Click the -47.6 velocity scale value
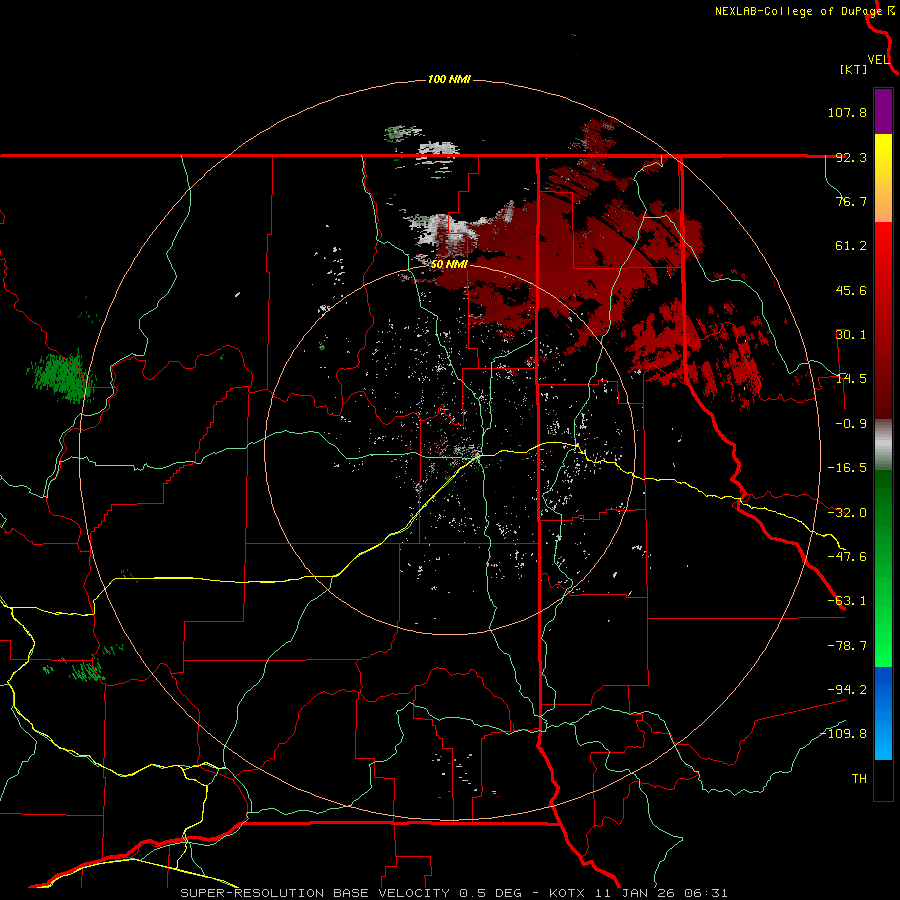This screenshot has height=900, width=900. tap(847, 557)
